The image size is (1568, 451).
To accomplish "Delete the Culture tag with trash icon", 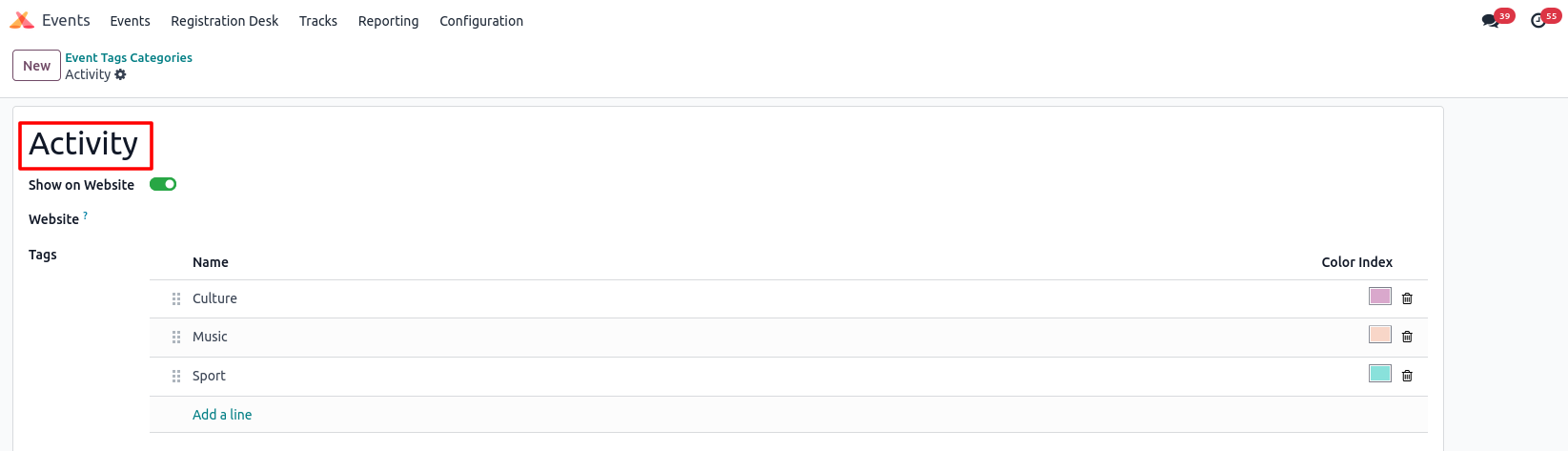I will 1407,298.
